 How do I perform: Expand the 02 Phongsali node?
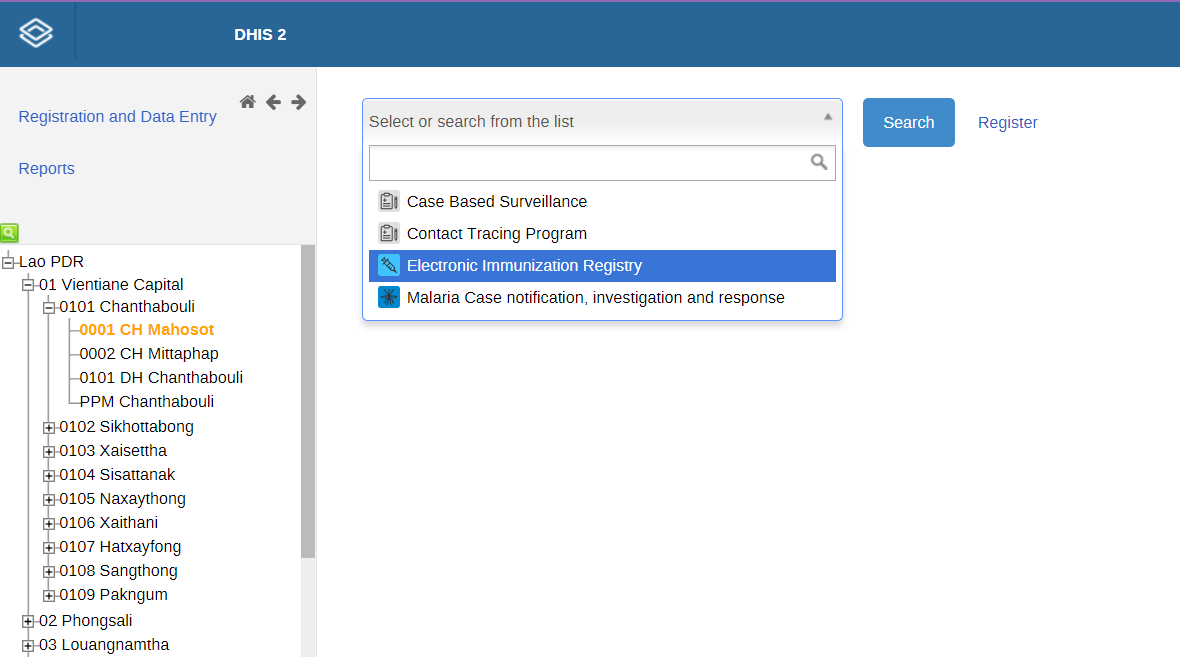point(29,622)
